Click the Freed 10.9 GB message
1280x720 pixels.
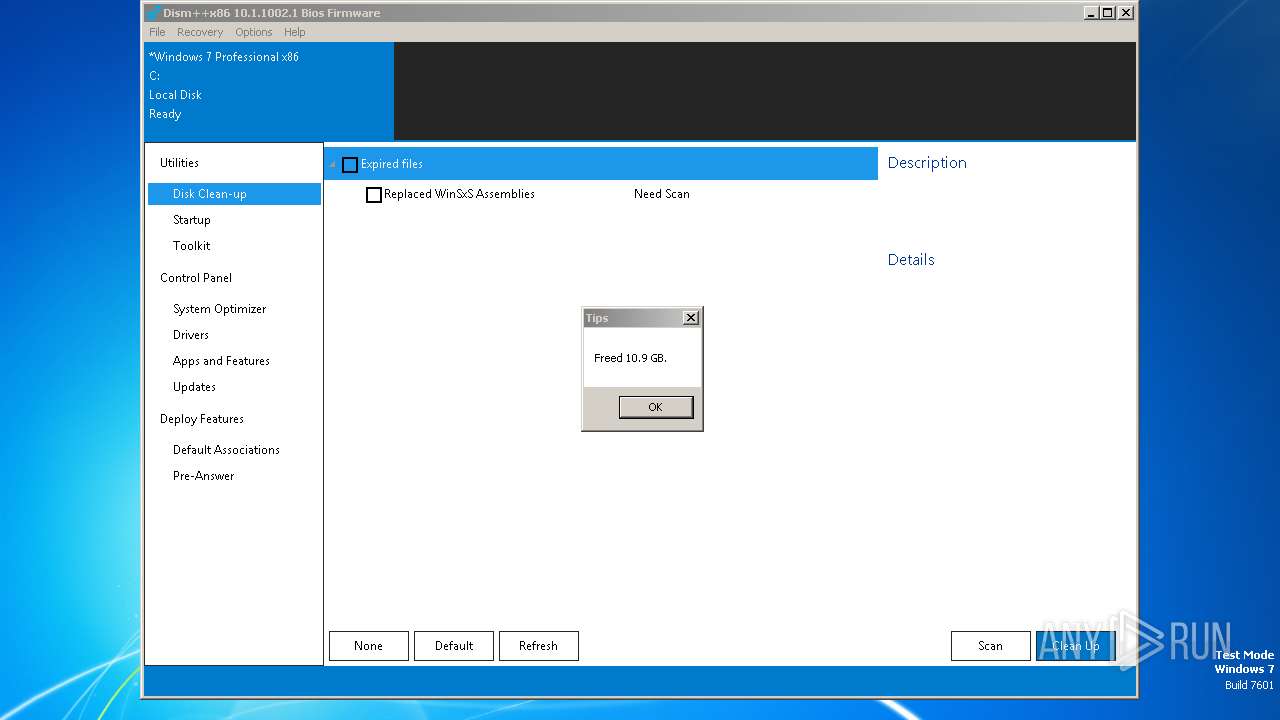630,358
